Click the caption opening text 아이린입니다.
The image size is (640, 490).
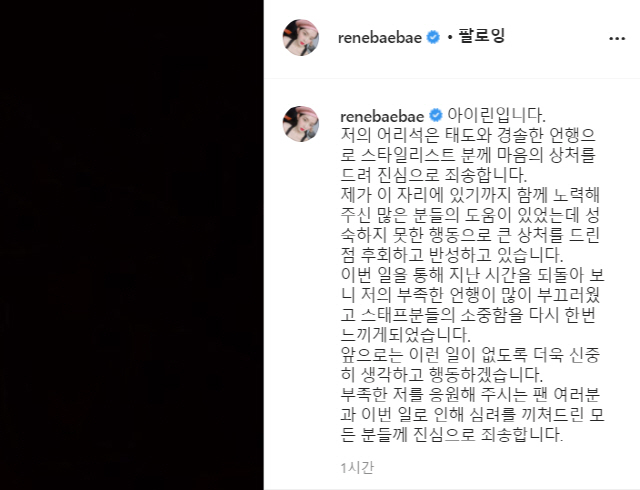click(496, 115)
